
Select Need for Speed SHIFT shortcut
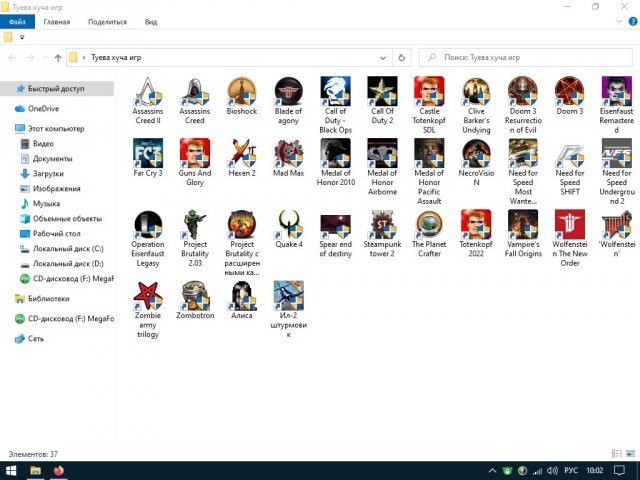pos(570,167)
